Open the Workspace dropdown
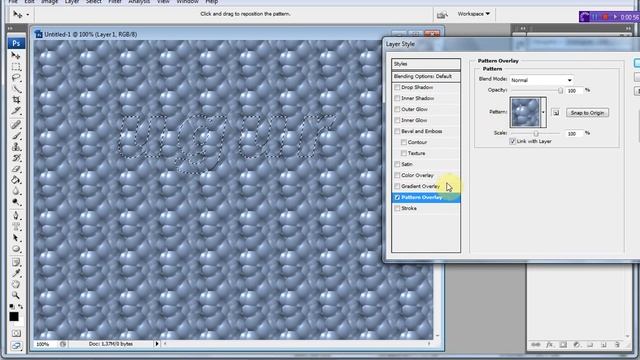Image resolution: width=640 pixels, height=360 pixels. click(473, 14)
